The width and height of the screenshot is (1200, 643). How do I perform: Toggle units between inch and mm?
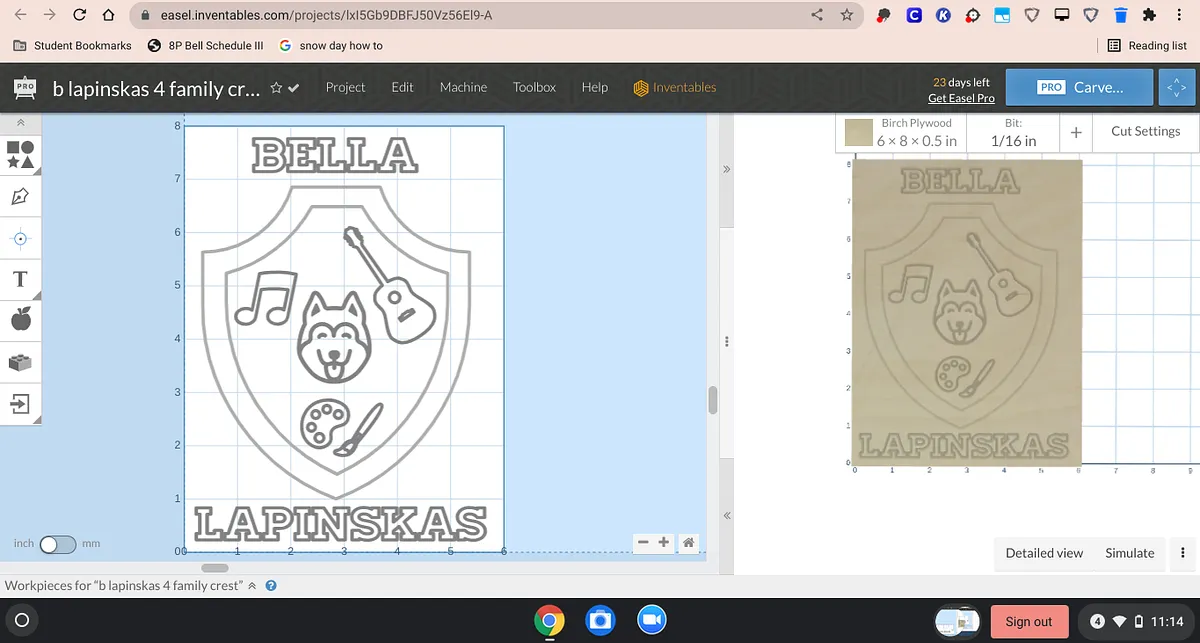[x=58, y=544]
